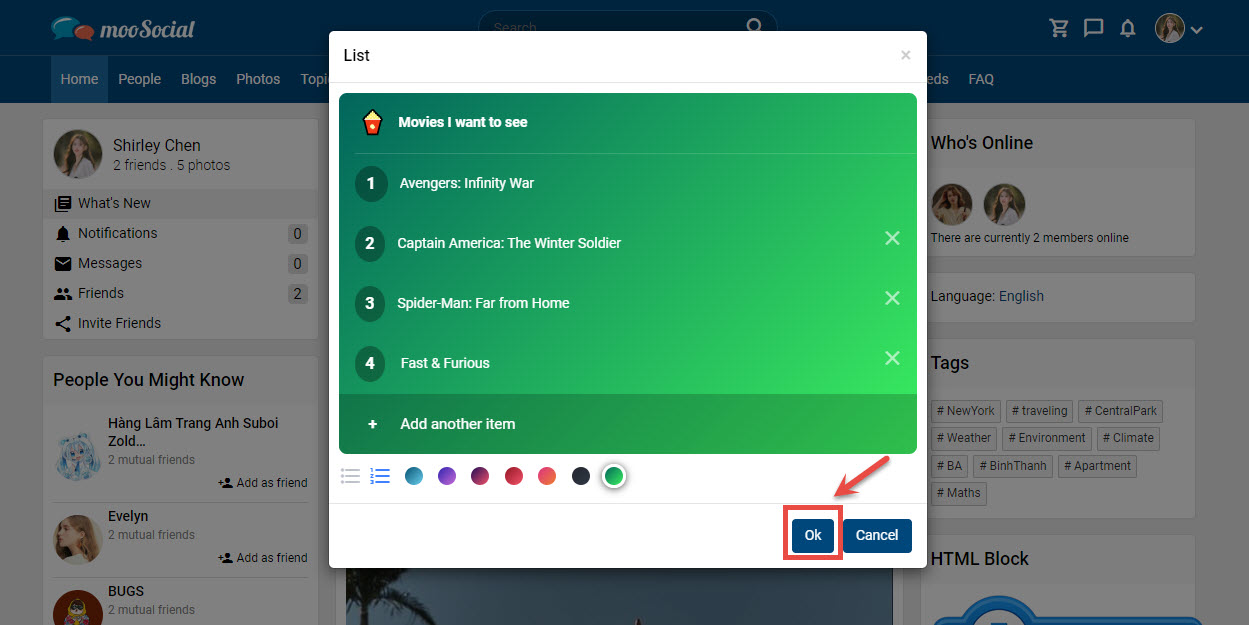
Task: Remove the Fast & Furious item
Action: pos(893,358)
